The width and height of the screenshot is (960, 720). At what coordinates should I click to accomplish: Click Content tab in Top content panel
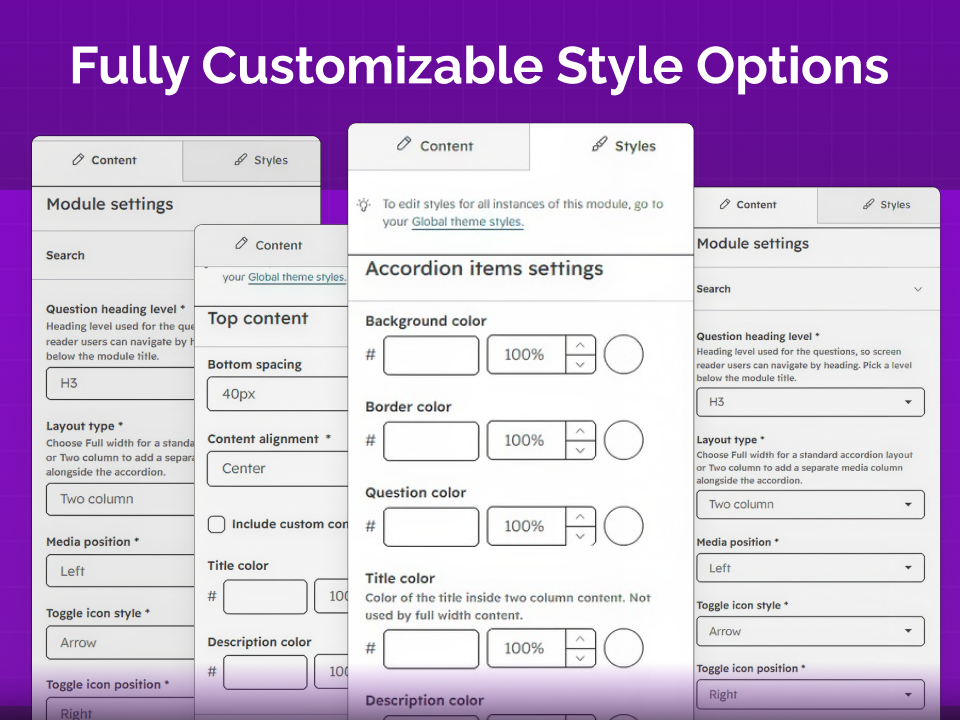coord(271,245)
